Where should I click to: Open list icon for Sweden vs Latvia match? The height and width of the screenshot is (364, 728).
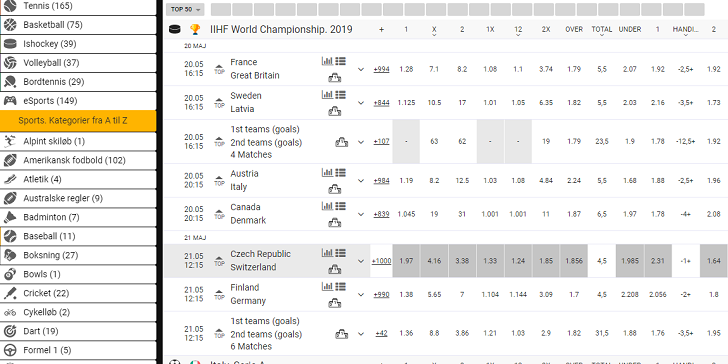340,95
